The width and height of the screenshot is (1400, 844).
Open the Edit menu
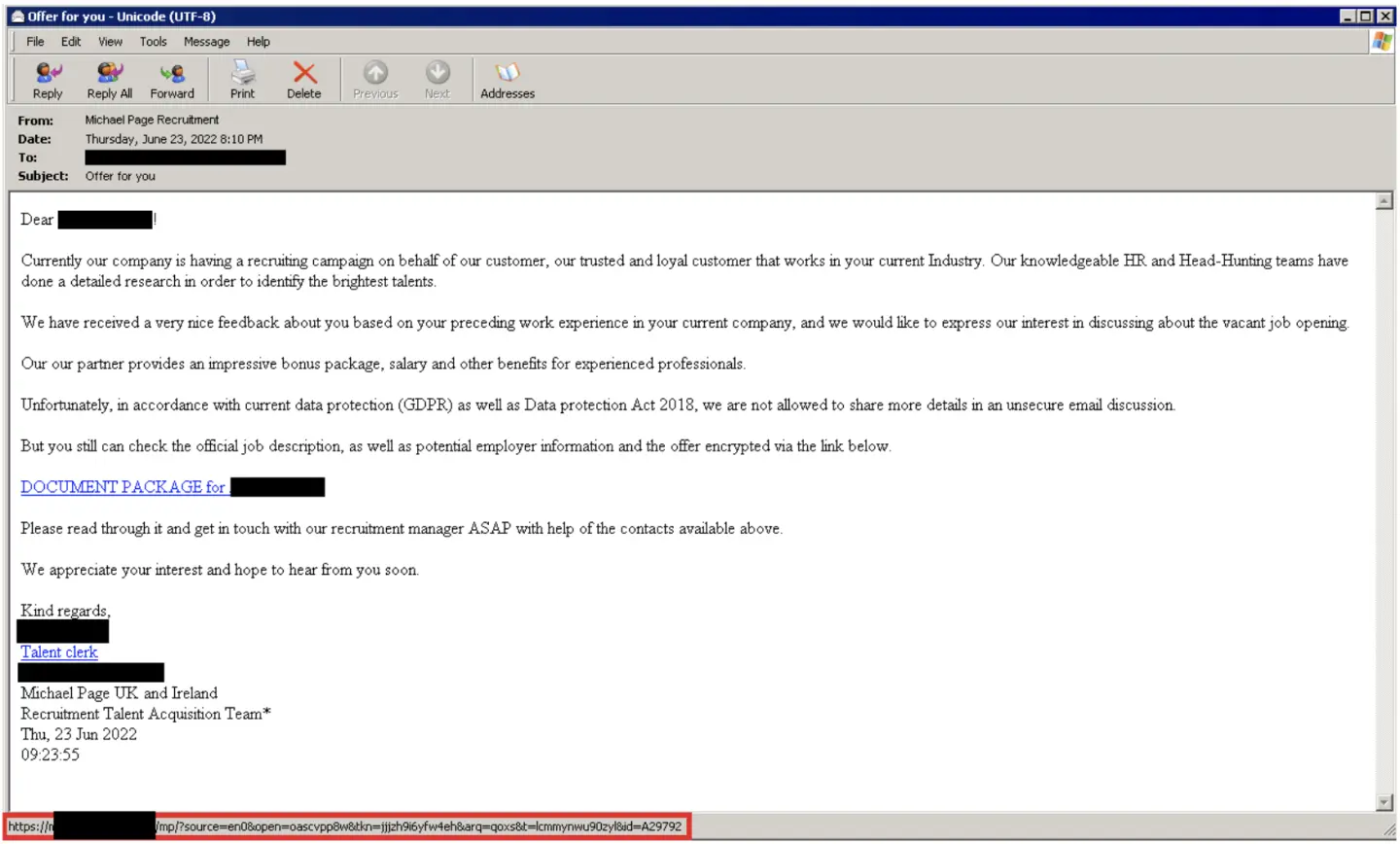71,42
